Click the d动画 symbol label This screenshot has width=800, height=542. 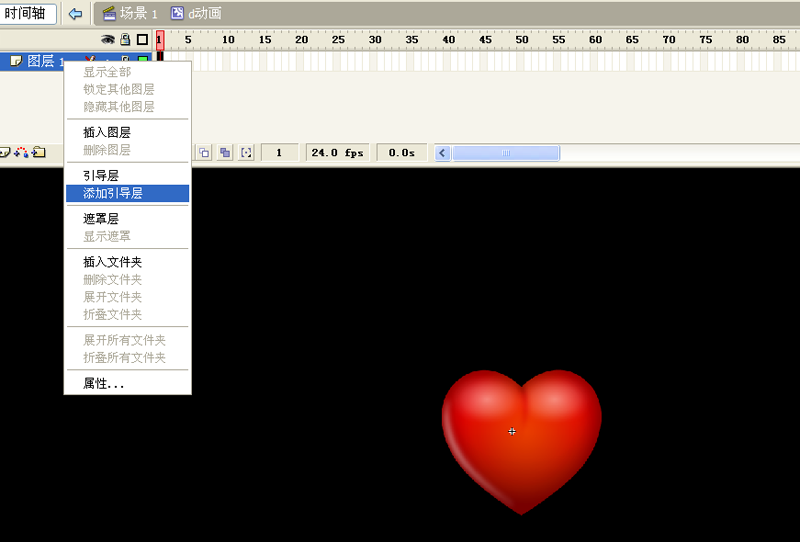click(205, 13)
